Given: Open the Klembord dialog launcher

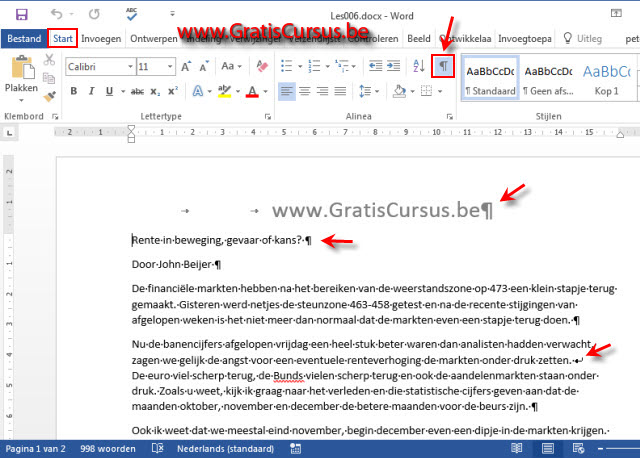Looking at the screenshot, I should [x=55, y=117].
